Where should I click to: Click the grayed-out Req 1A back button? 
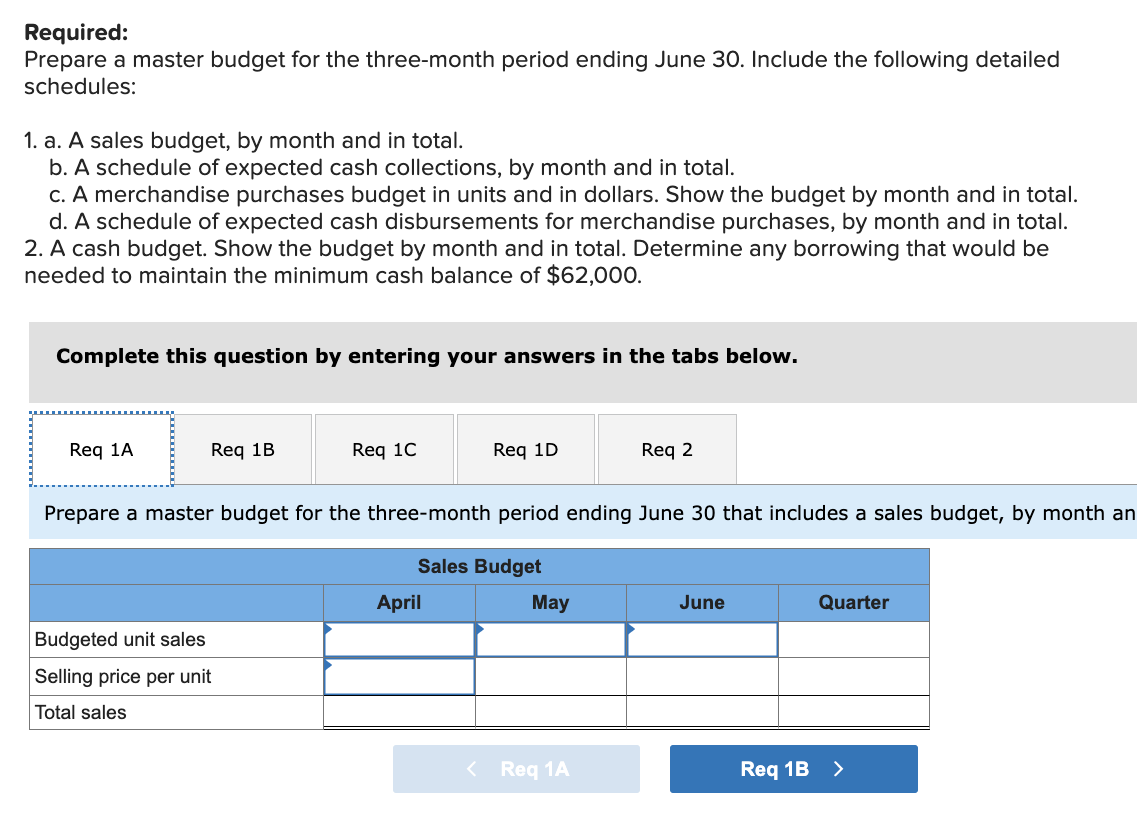coord(516,768)
